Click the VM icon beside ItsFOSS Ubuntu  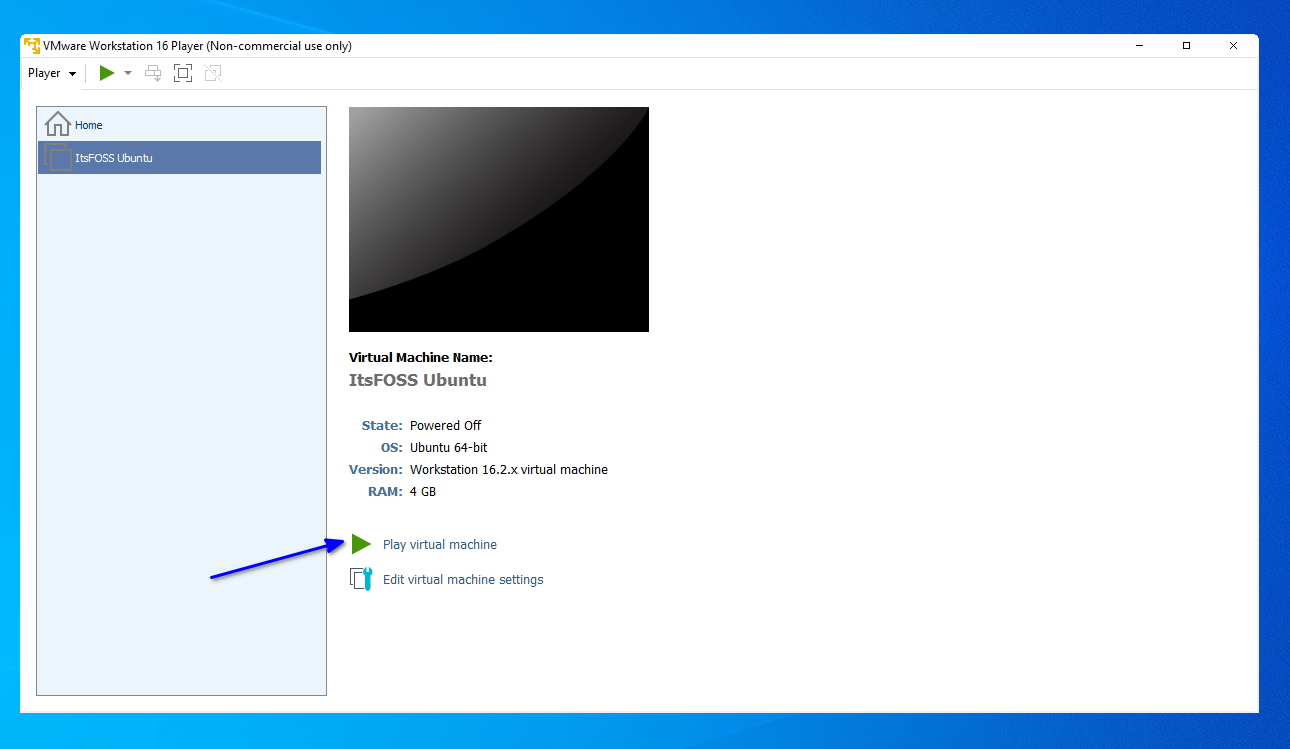coord(58,158)
